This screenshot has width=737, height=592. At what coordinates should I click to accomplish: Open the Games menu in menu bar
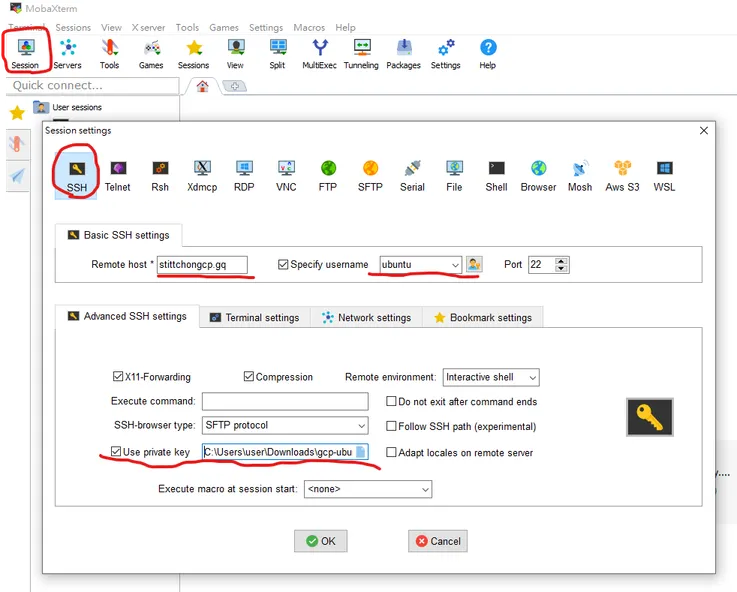[224, 27]
